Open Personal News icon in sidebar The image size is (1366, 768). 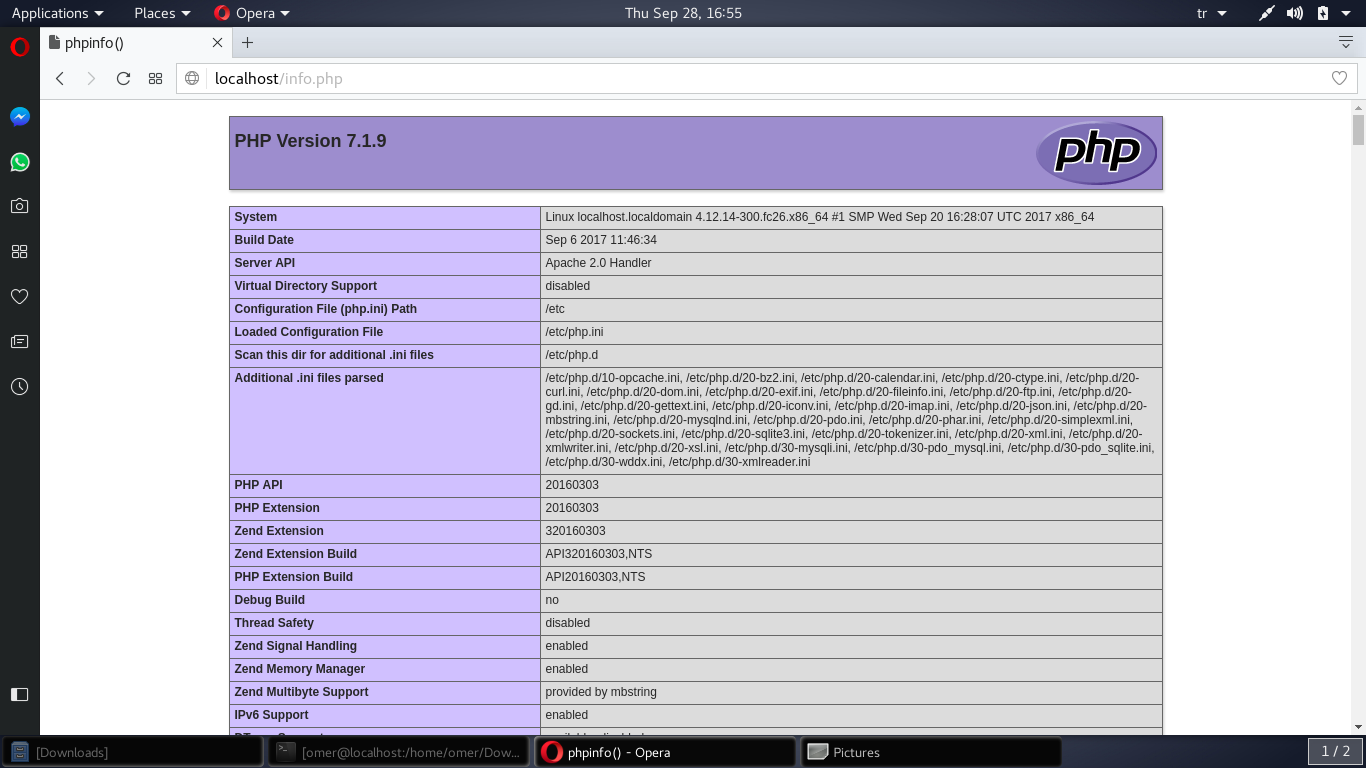tap(19, 341)
